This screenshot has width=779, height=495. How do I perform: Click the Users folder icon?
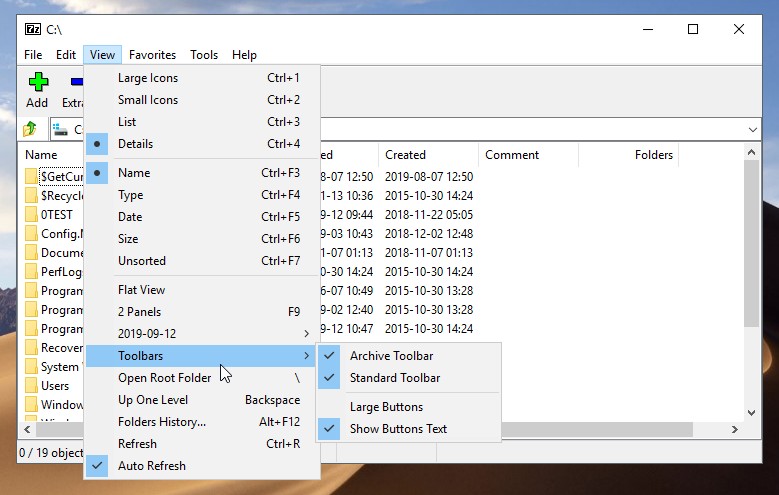31,385
